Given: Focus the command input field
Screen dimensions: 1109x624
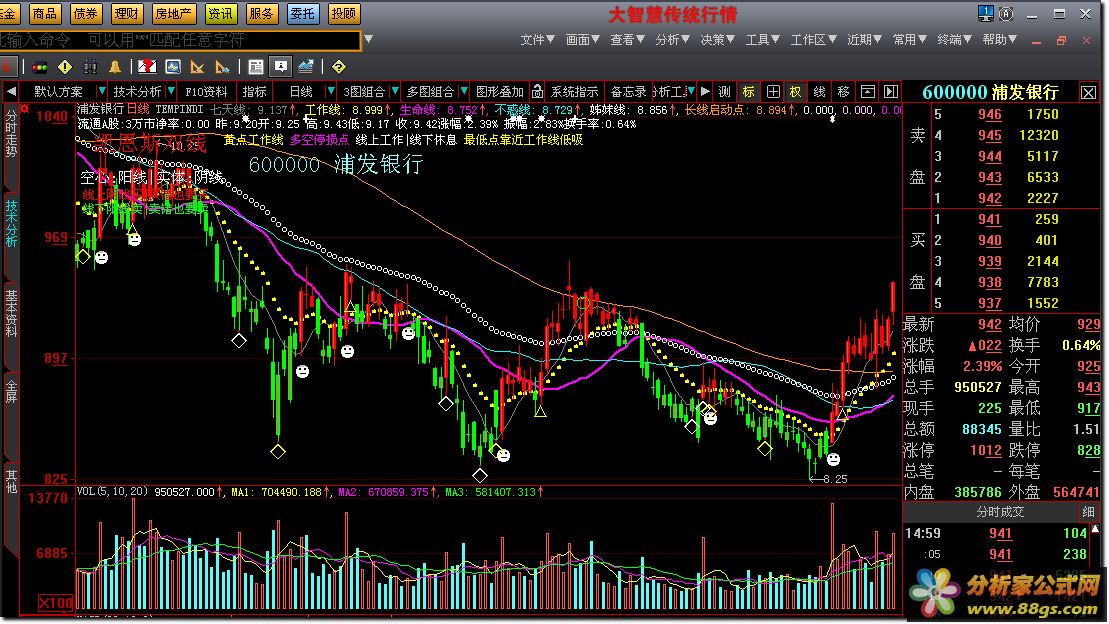Looking at the screenshot, I should (180, 40).
